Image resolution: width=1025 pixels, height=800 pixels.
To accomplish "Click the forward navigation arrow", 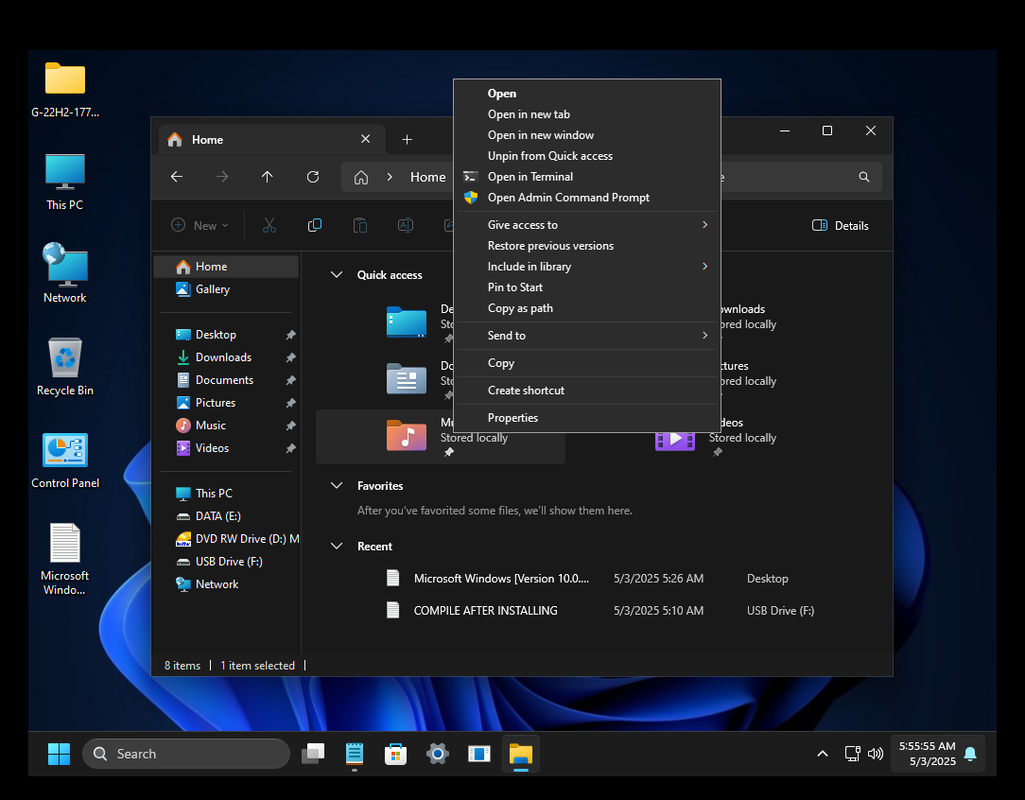I will pyautogui.click(x=222, y=176).
